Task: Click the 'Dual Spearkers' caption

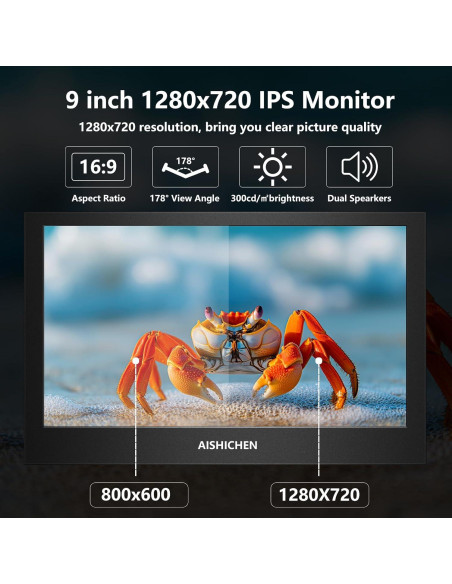Action: tap(359, 198)
